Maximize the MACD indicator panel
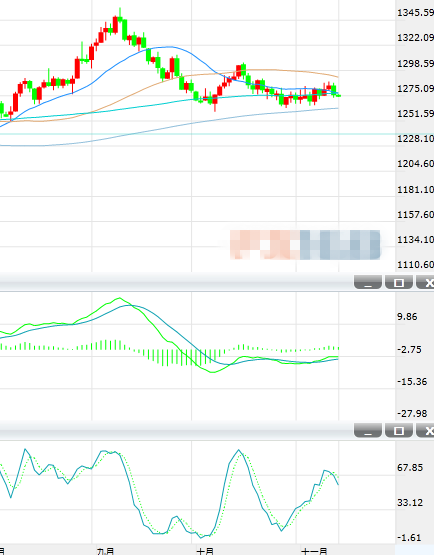Viewport: 434px width, 555px height. tap(399, 282)
